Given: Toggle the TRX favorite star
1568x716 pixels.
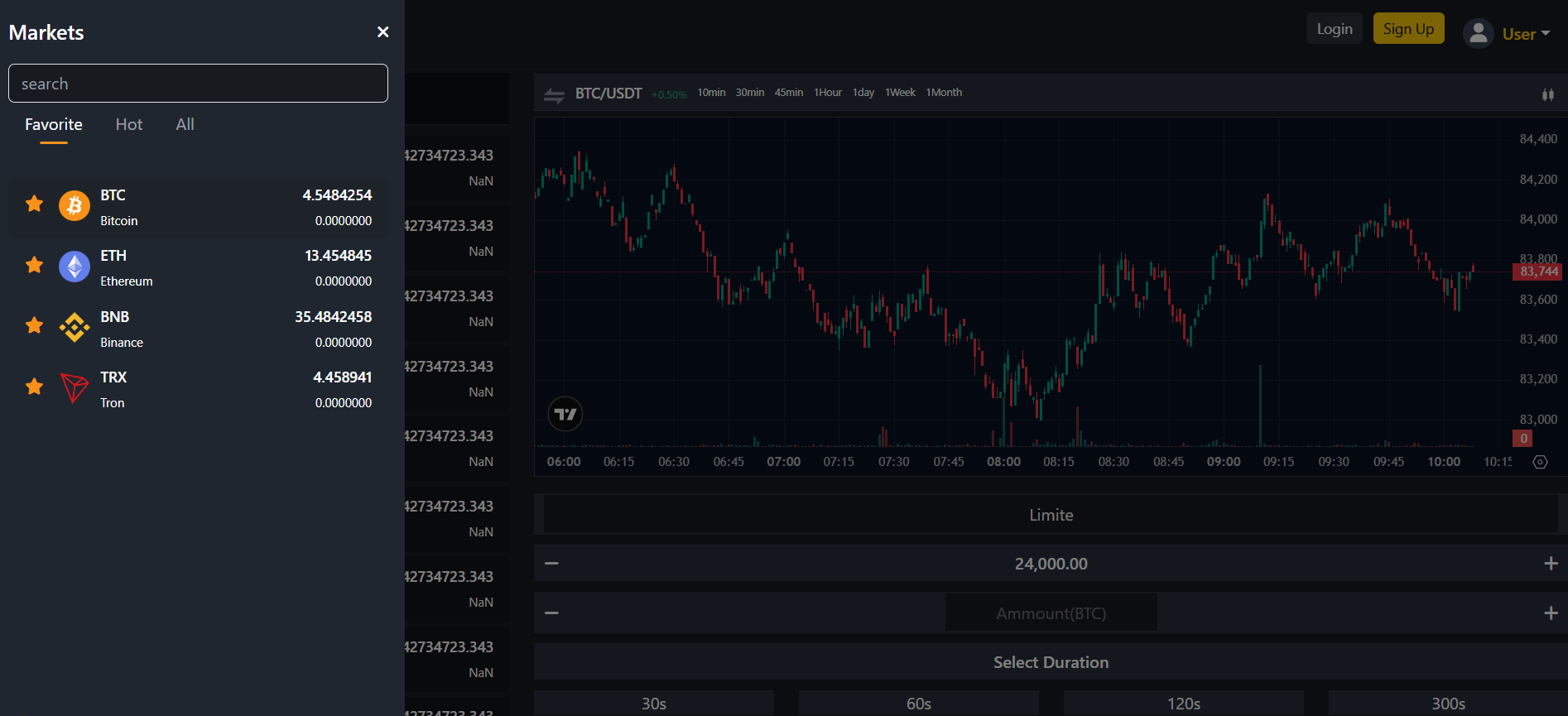Looking at the screenshot, I should coord(34,387).
